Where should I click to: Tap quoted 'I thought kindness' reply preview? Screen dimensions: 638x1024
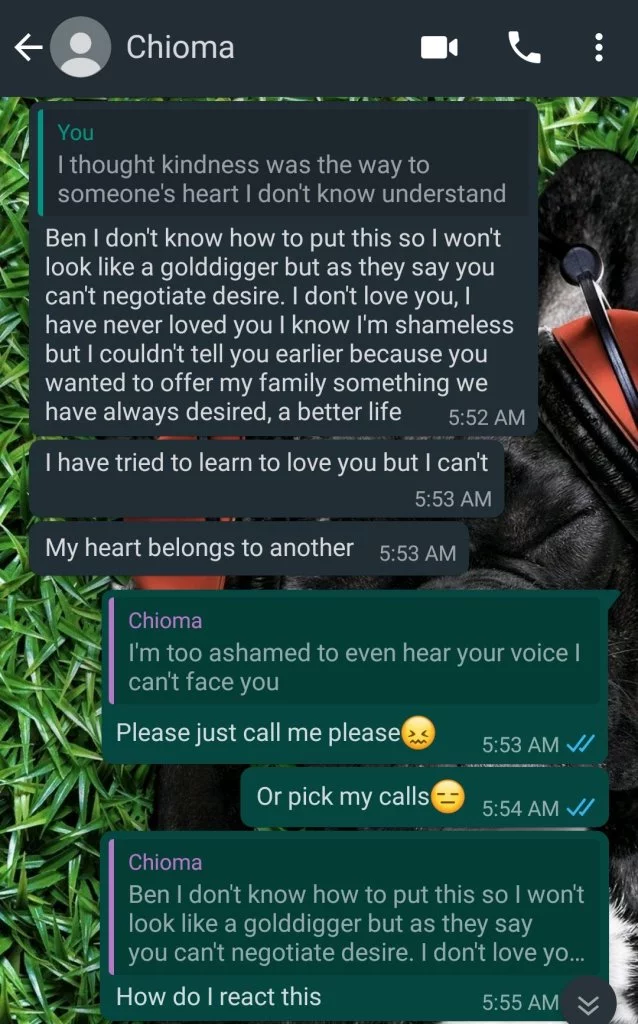(x=283, y=163)
